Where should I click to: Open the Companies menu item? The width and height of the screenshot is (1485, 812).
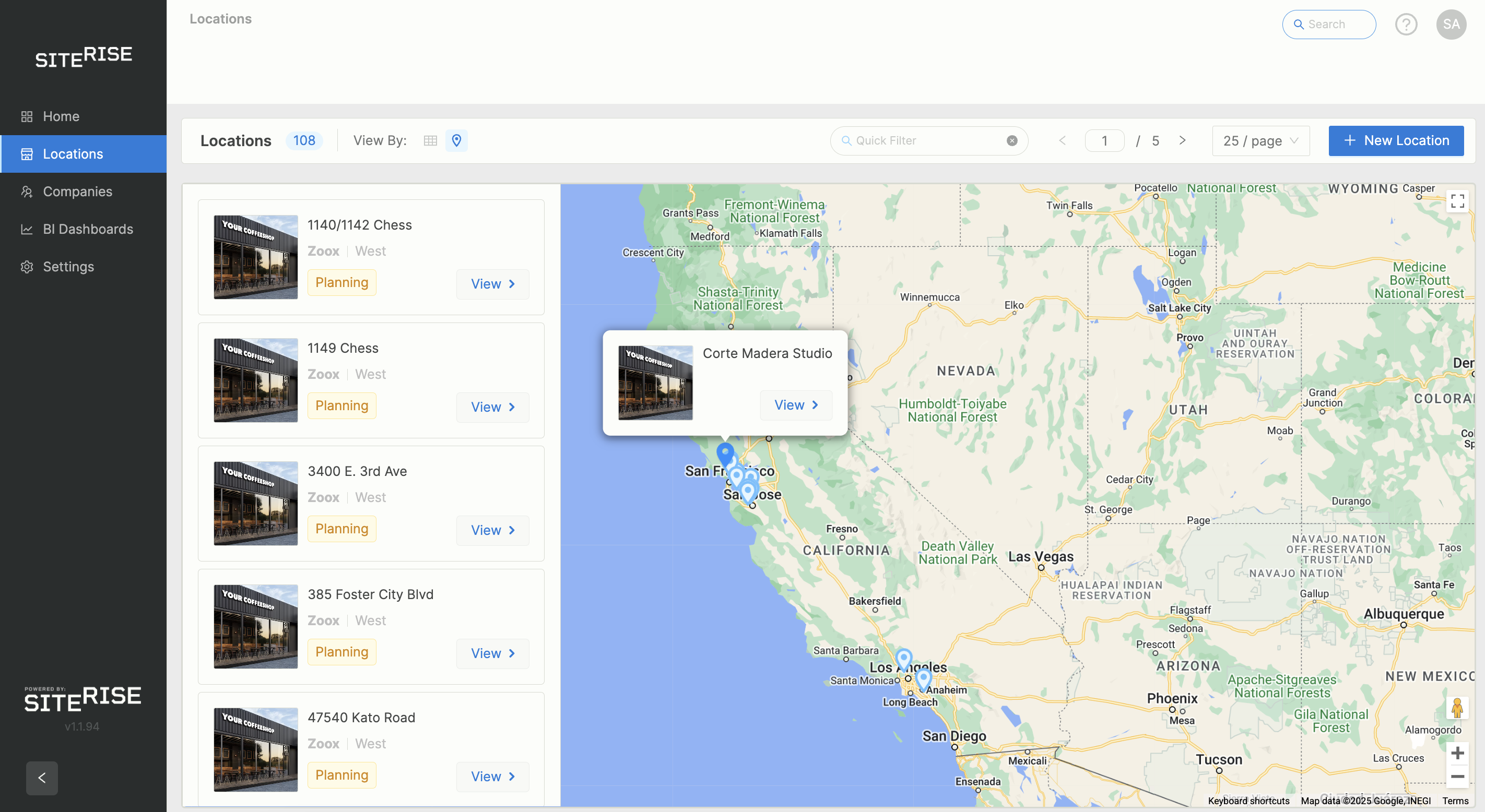(77, 192)
